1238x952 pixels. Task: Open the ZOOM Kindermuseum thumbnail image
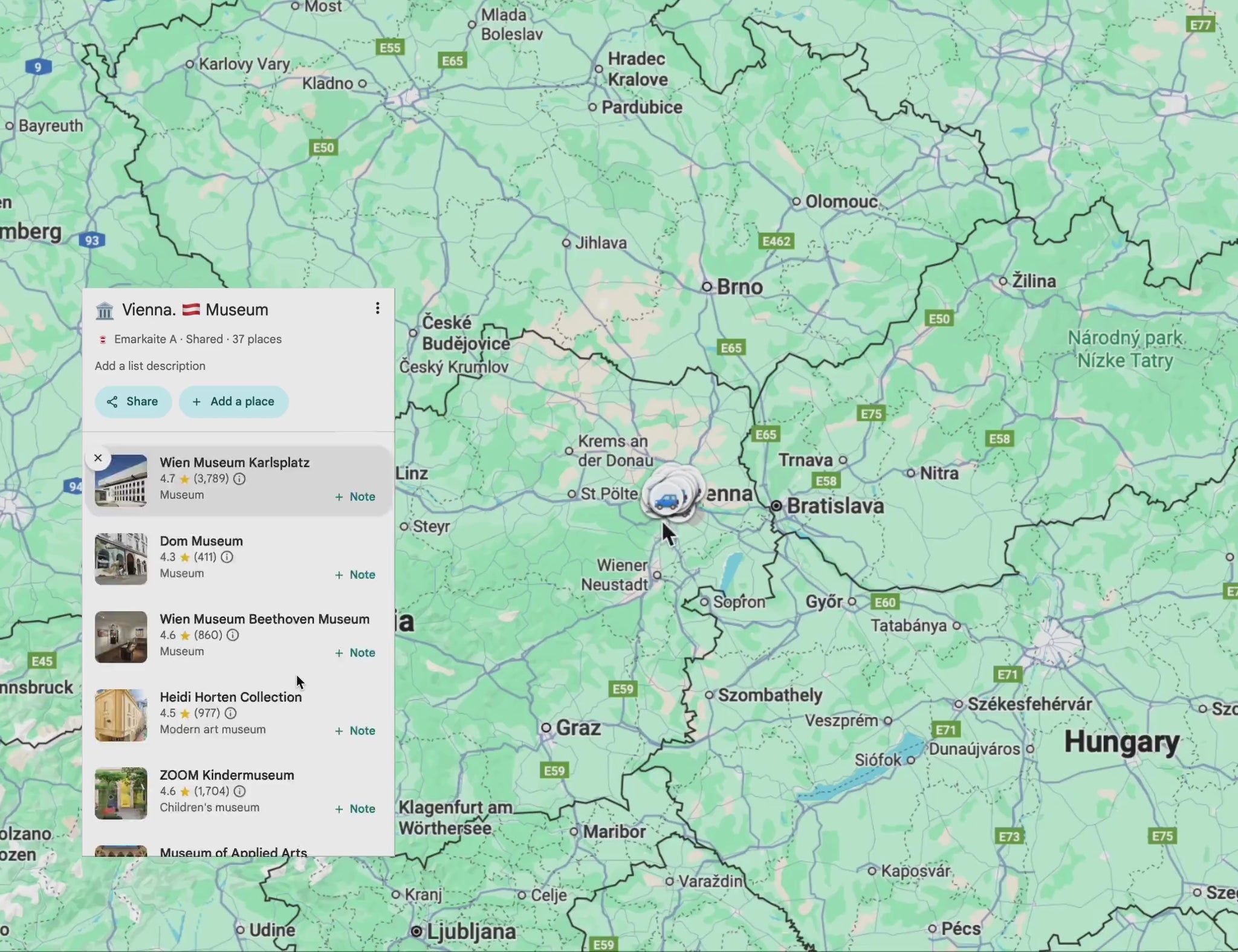[x=121, y=793]
